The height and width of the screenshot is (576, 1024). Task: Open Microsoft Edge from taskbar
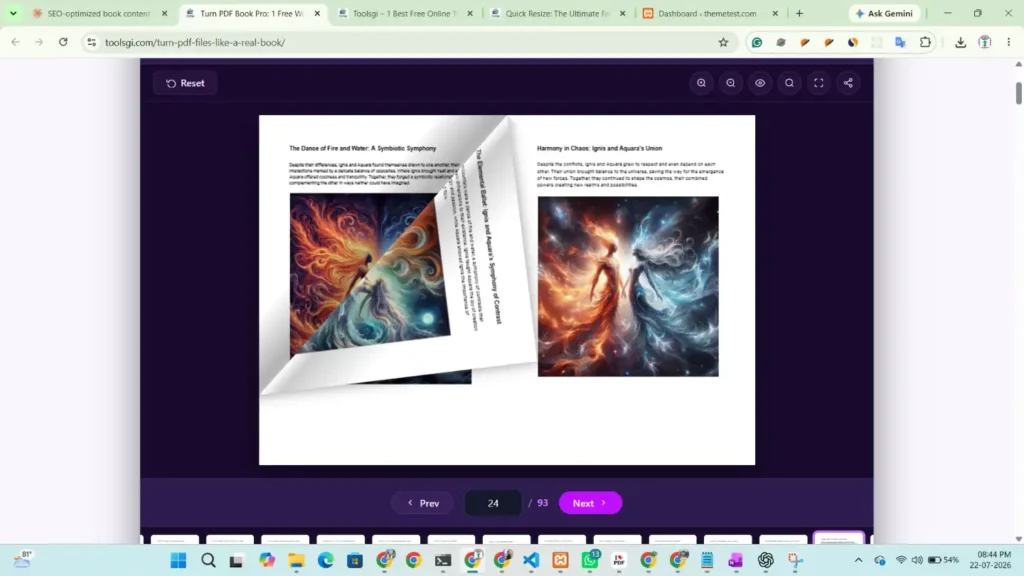(326, 560)
